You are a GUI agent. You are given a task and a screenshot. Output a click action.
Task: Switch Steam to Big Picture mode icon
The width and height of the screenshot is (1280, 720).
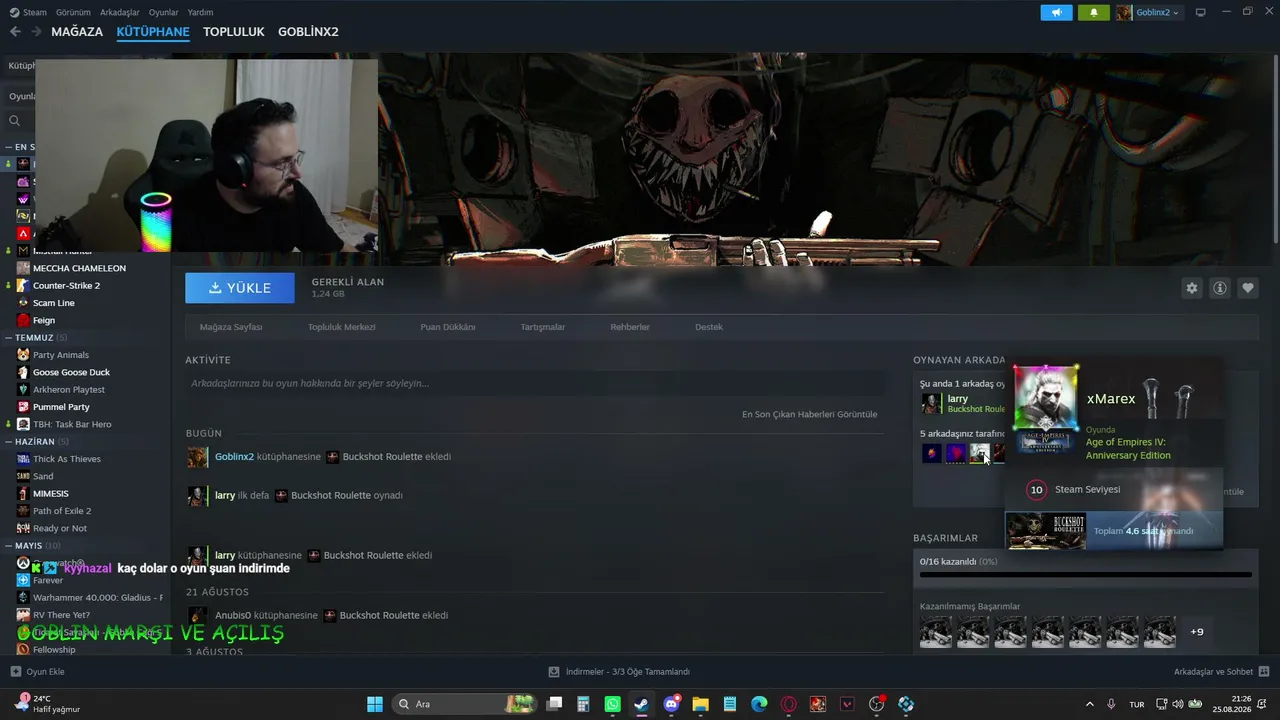[x=1201, y=12]
